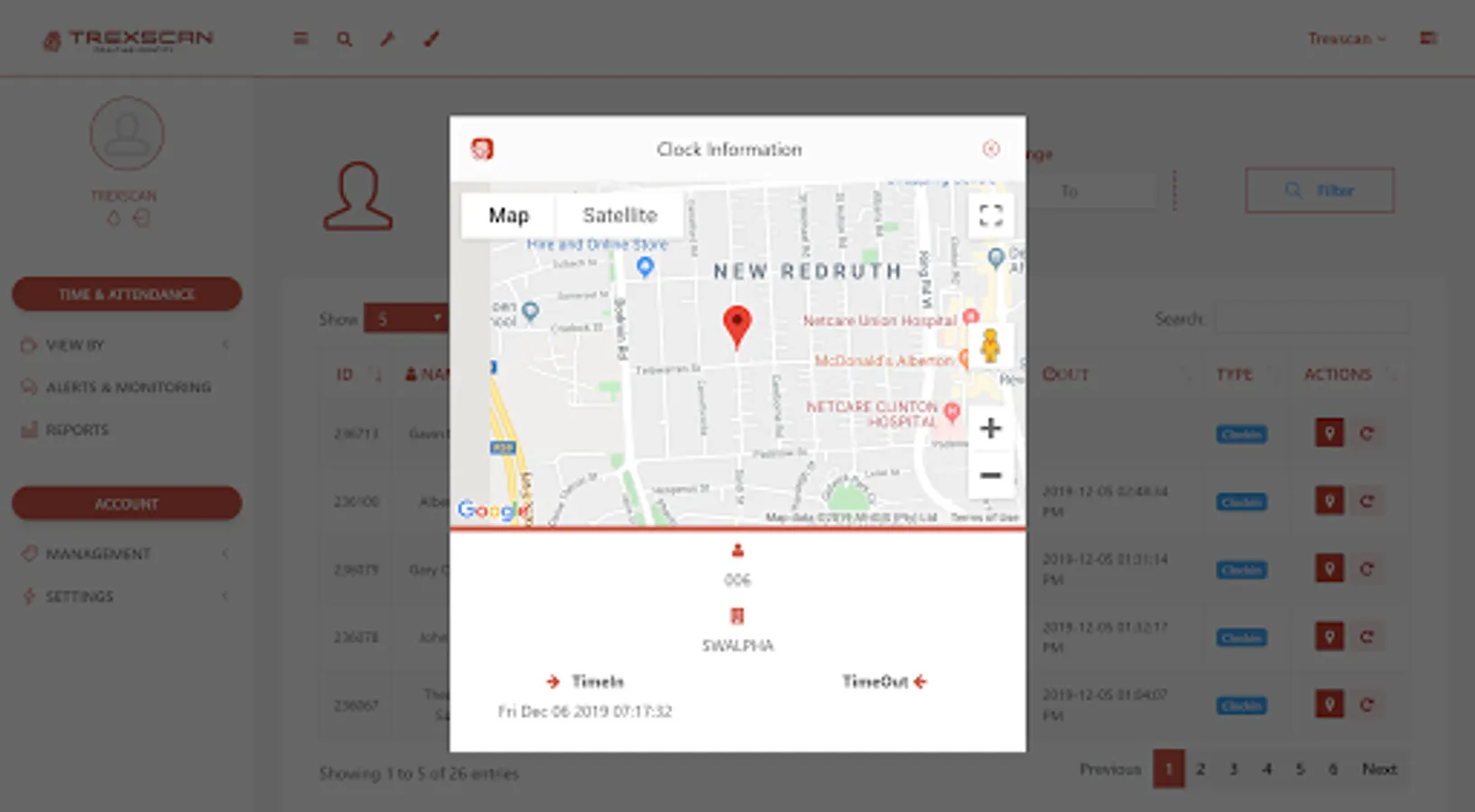Expand the View By sidebar menu

click(x=126, y=345)
